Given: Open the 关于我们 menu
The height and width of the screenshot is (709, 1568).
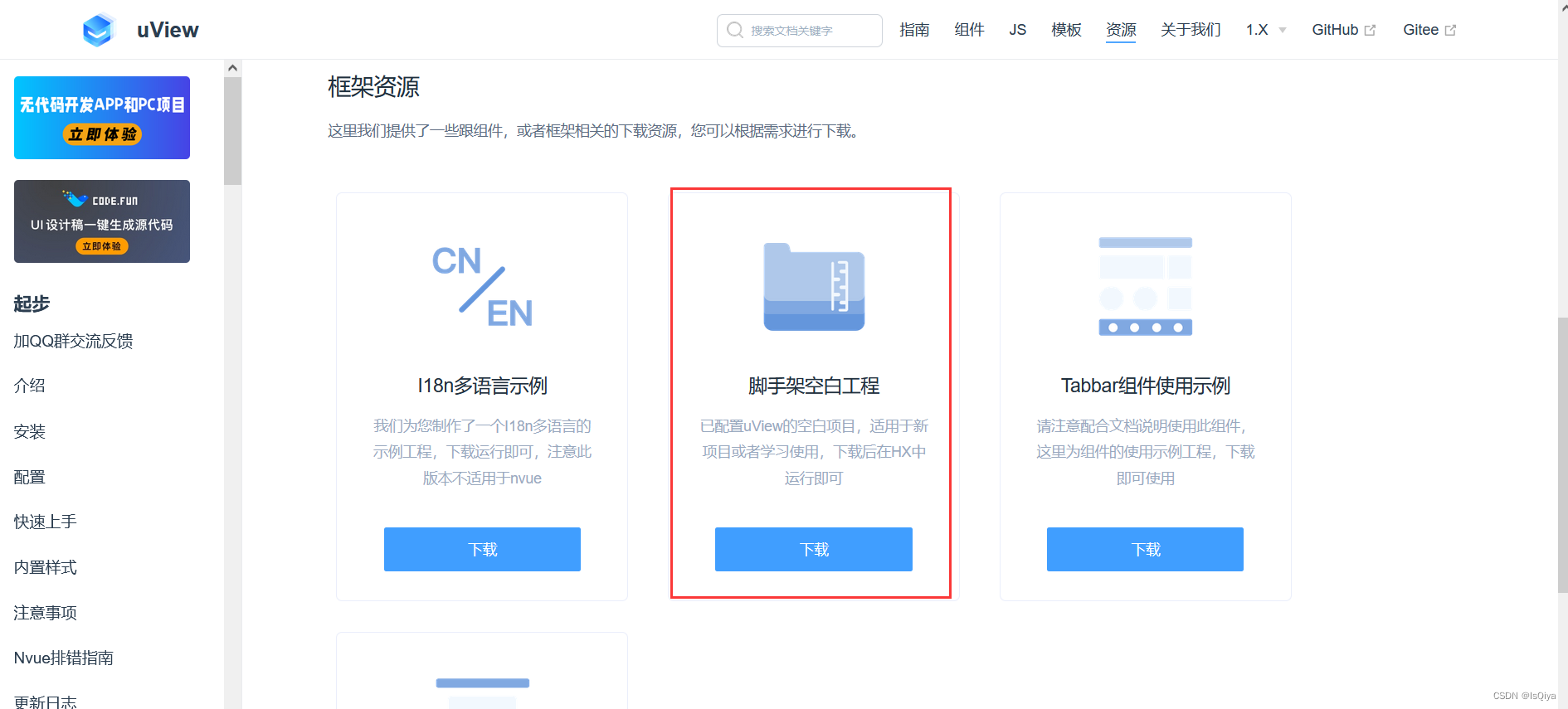Looking at the screenshot, I should 1191,30.
